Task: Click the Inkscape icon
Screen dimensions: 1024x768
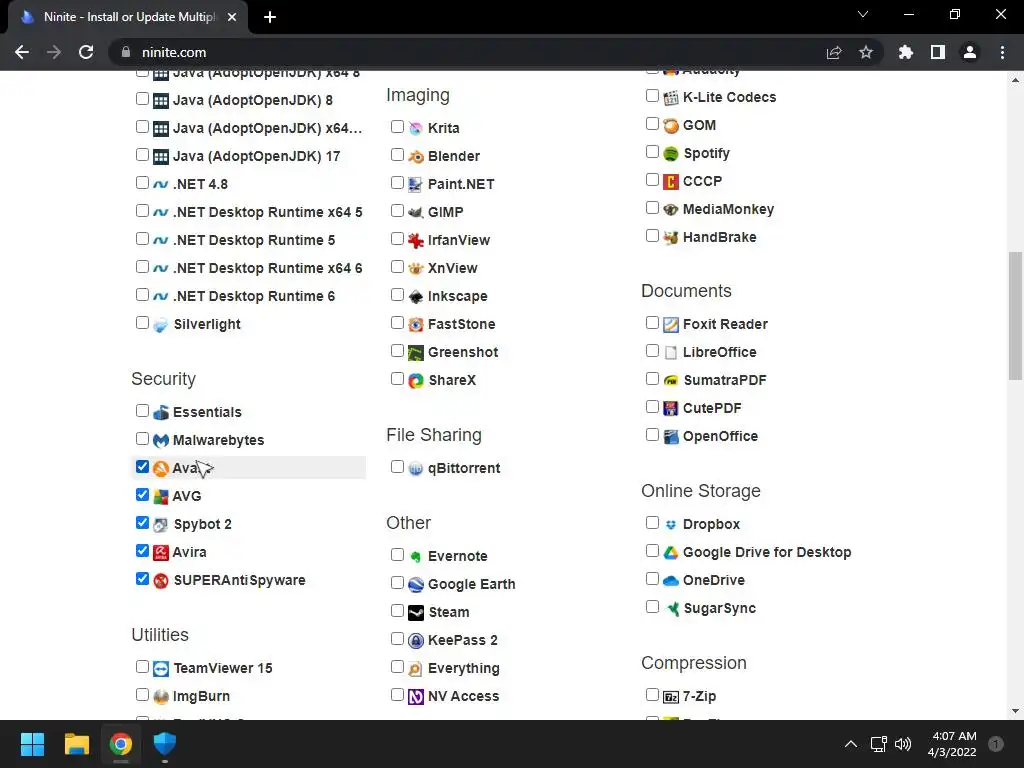Action: click(x=415, y=296)
